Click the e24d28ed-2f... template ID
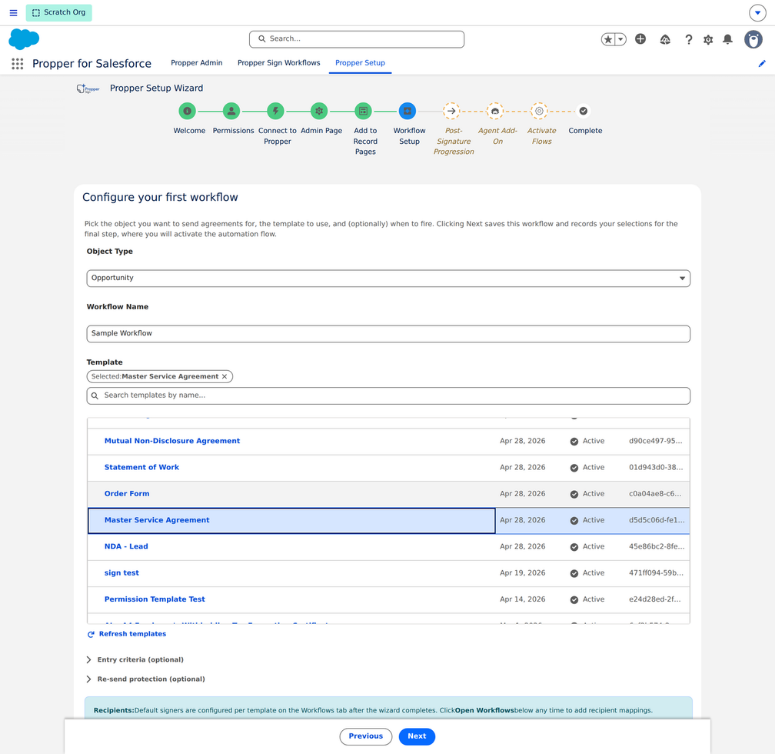The height and width of the screenshot is (754, 776). 655,599
